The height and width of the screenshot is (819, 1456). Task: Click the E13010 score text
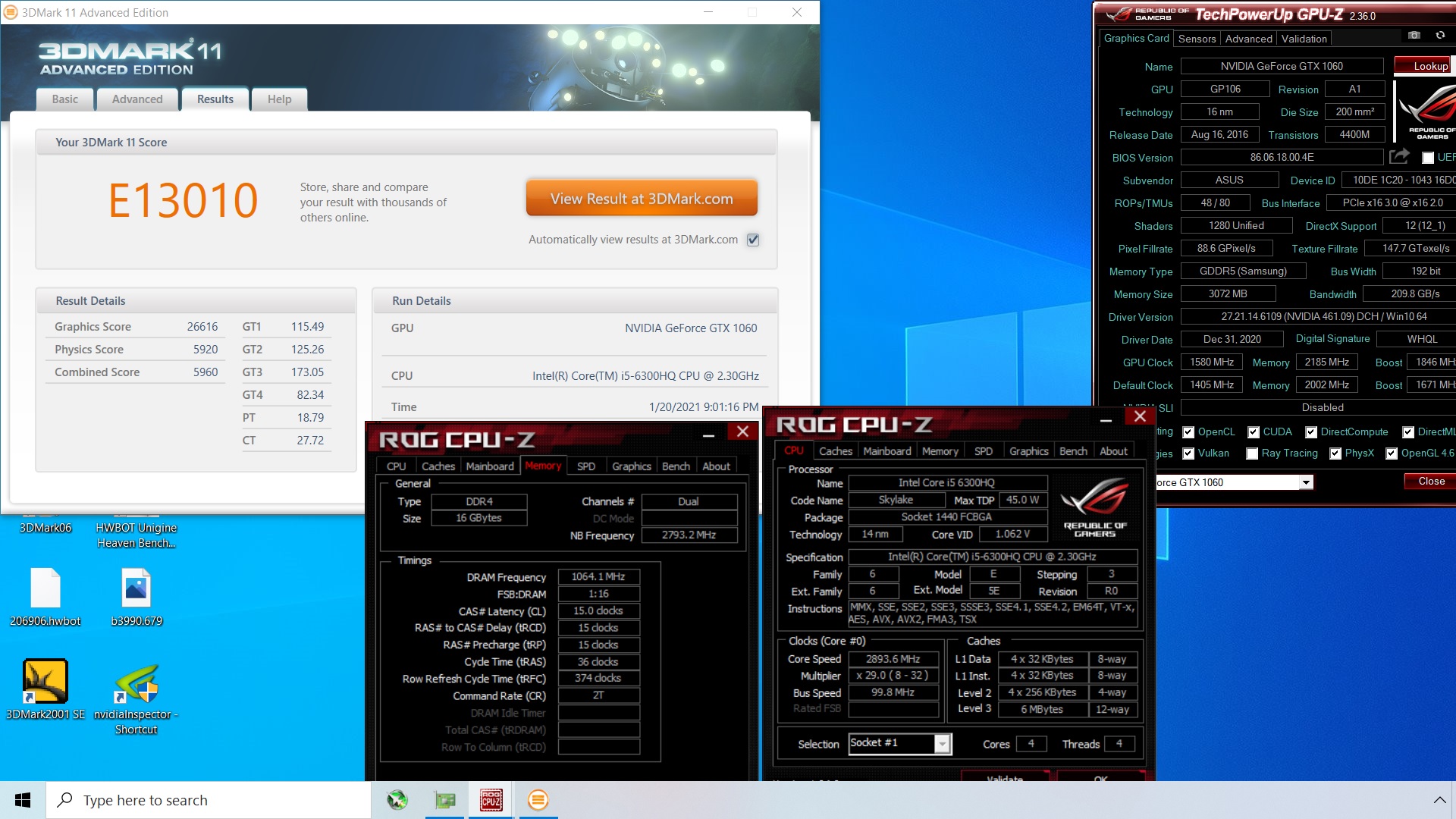pos(183,200)
